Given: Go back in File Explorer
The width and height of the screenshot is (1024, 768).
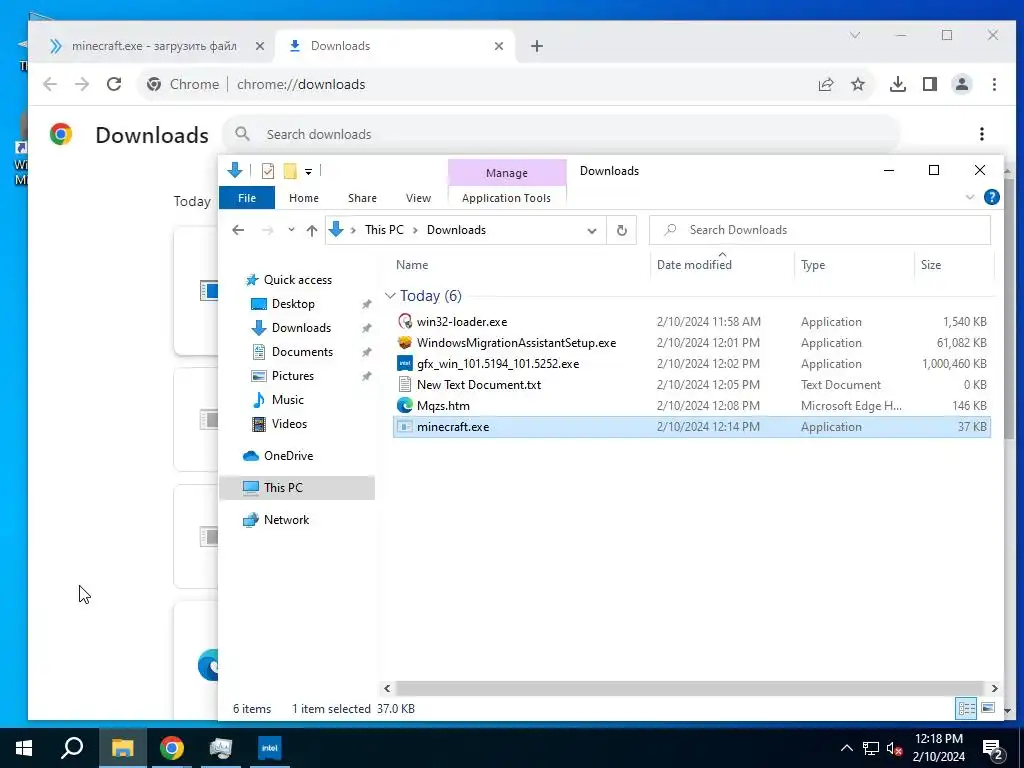Looking at the screenshot, I should [238, 230].
